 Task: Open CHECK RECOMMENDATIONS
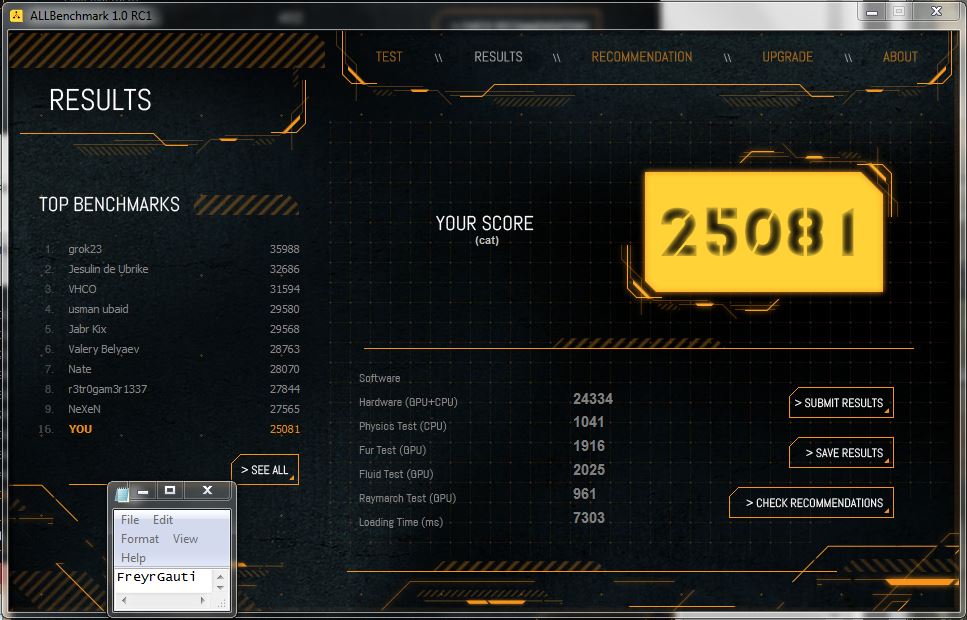click(x=812, y=503)
